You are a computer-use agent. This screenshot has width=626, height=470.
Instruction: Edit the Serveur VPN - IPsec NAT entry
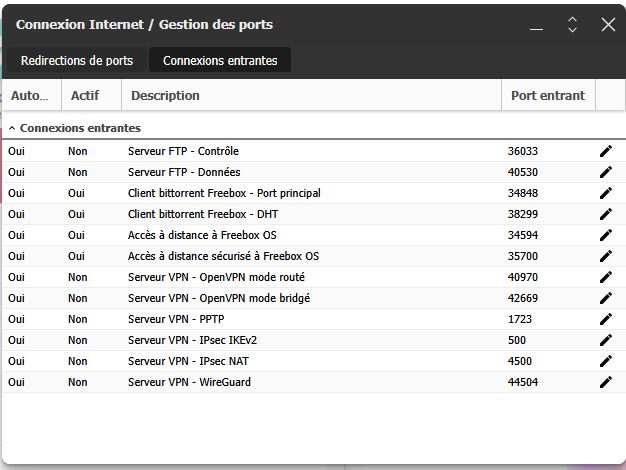pyautogui.click(x=605, y=361)
